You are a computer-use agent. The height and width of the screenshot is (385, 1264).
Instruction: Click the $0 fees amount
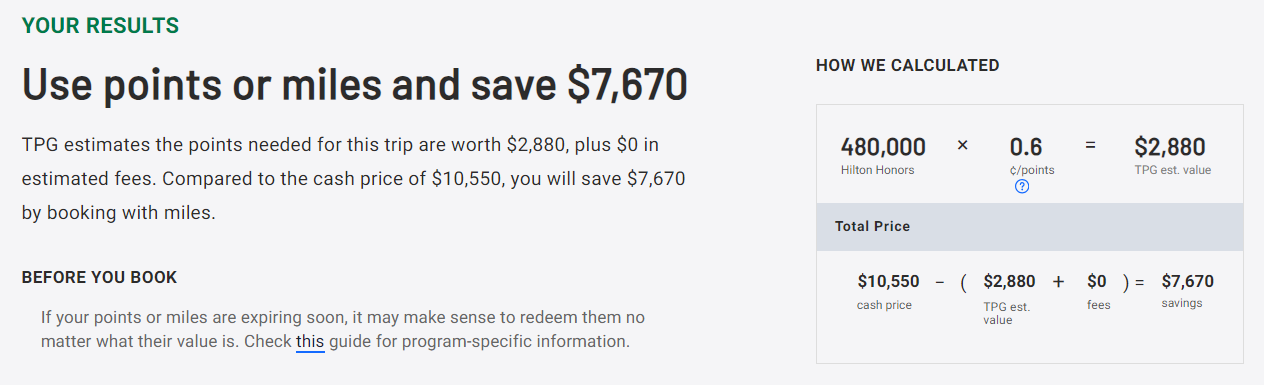coord(1097,282)
